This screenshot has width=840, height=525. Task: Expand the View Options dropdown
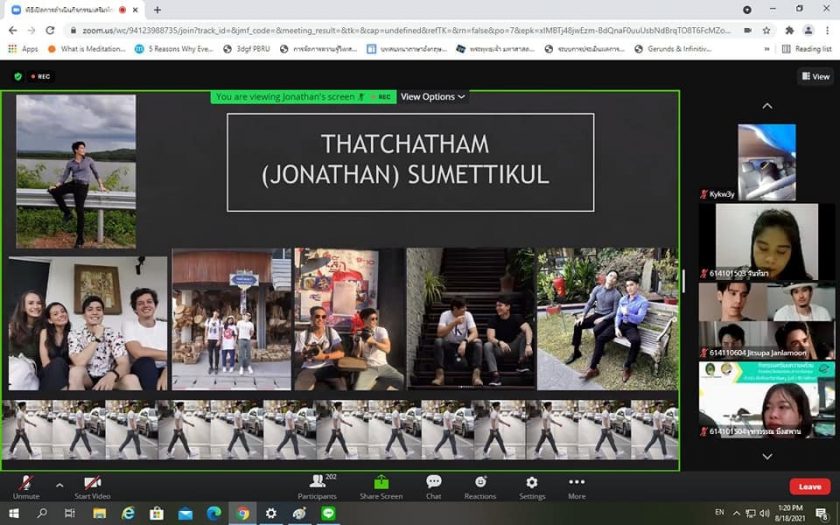click(x=433, y=97)
